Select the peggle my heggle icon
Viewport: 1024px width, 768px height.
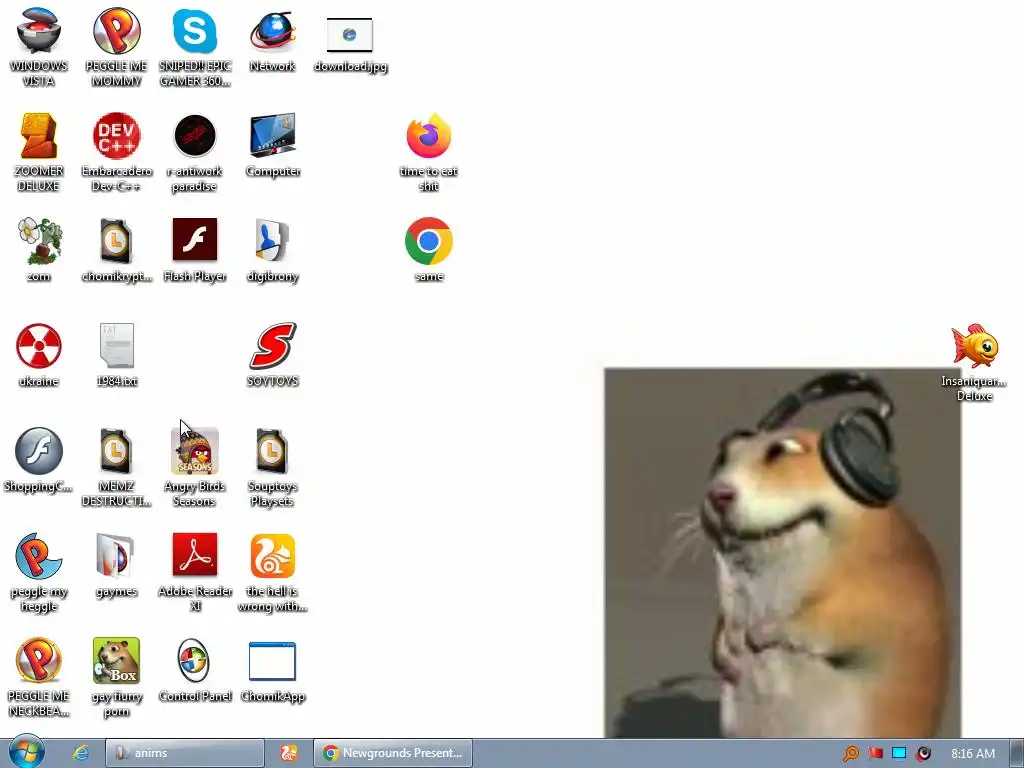[39, 556]
